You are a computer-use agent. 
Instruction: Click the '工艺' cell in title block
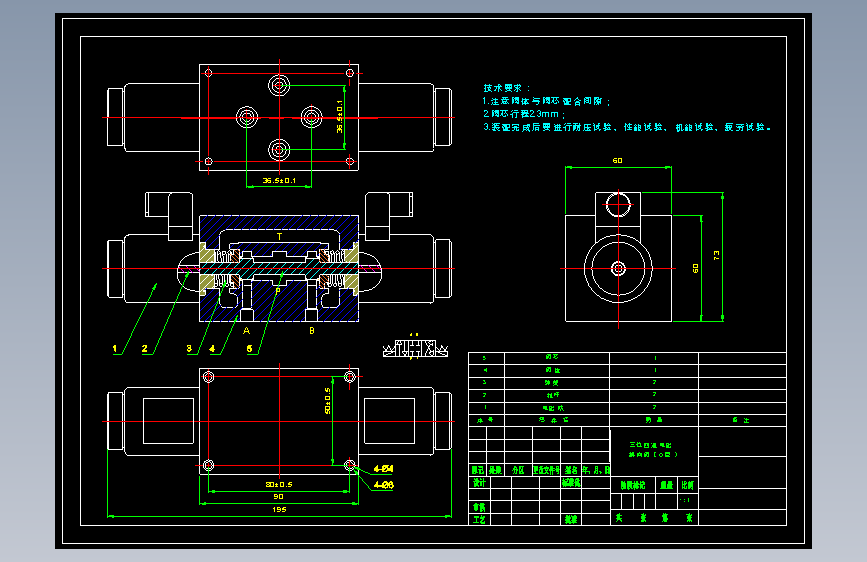[479, 519]
